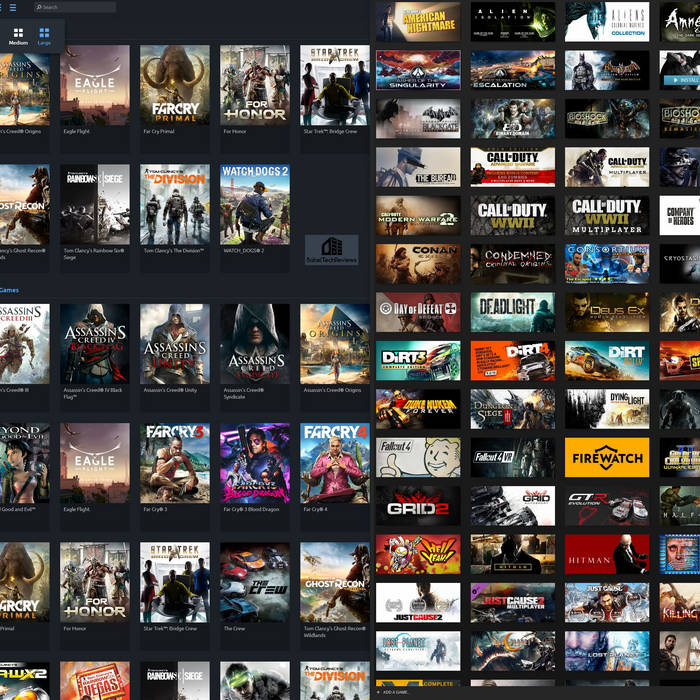Select the DiRT Rally tile
700x700 pixels.
(607, 361)
